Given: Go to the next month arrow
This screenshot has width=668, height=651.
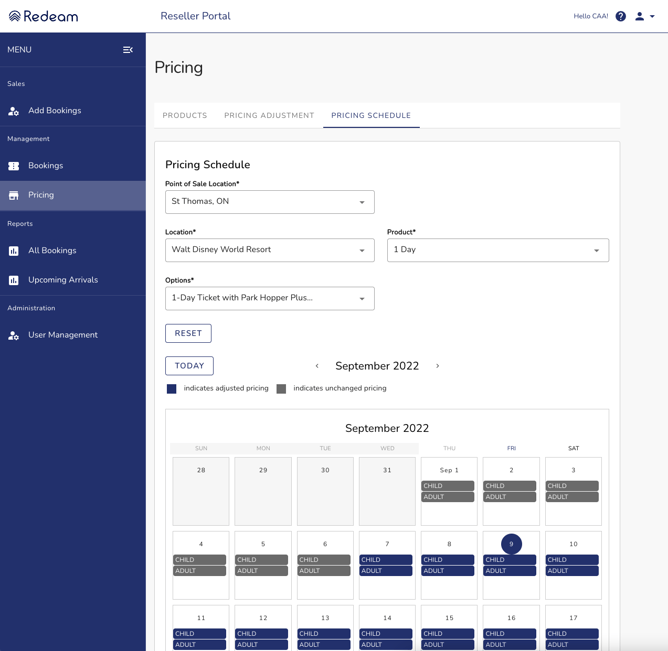Looking at the screenshot, I should pos(437,366).
